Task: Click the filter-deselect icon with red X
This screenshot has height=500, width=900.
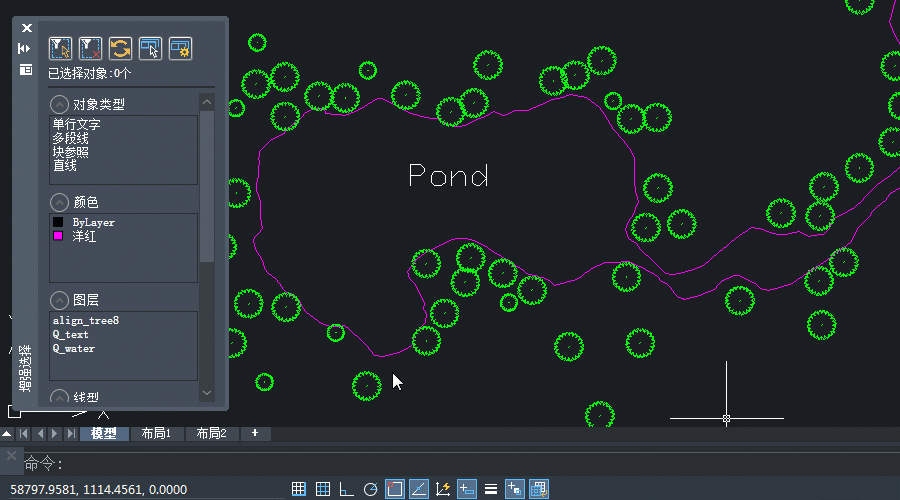Action: coord(90,48)
